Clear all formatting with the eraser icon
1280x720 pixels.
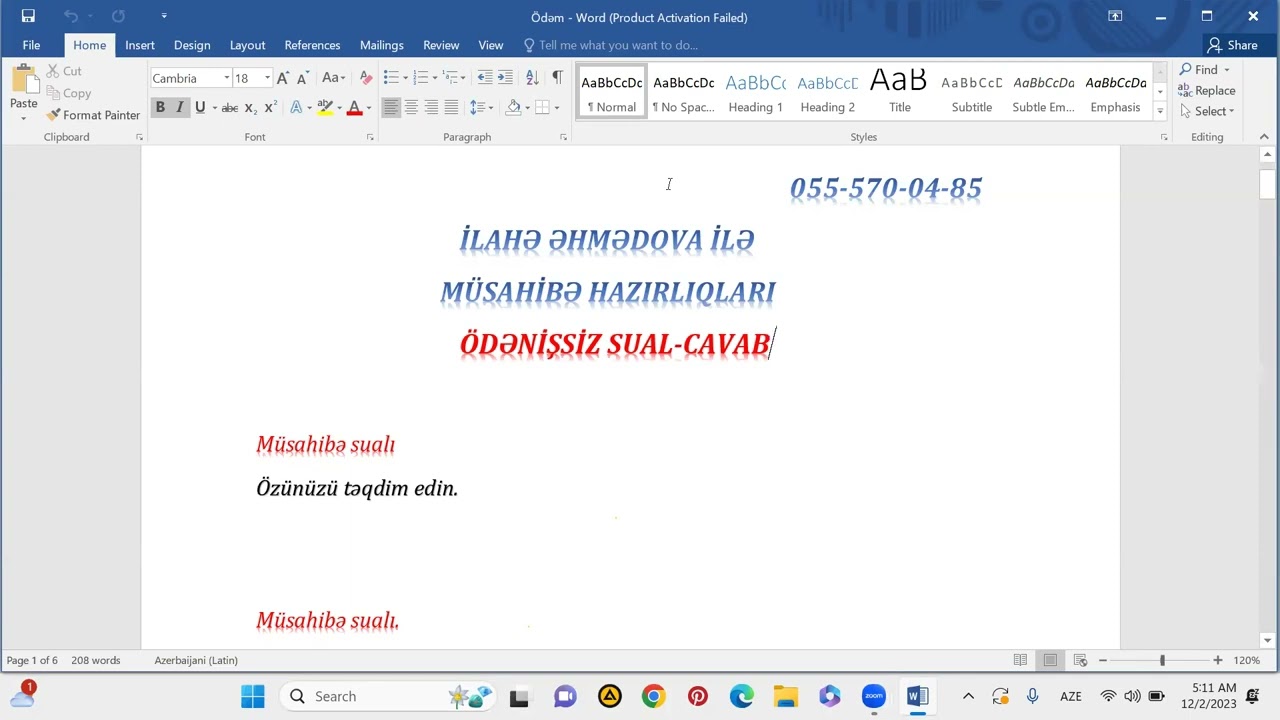point(365,78)
